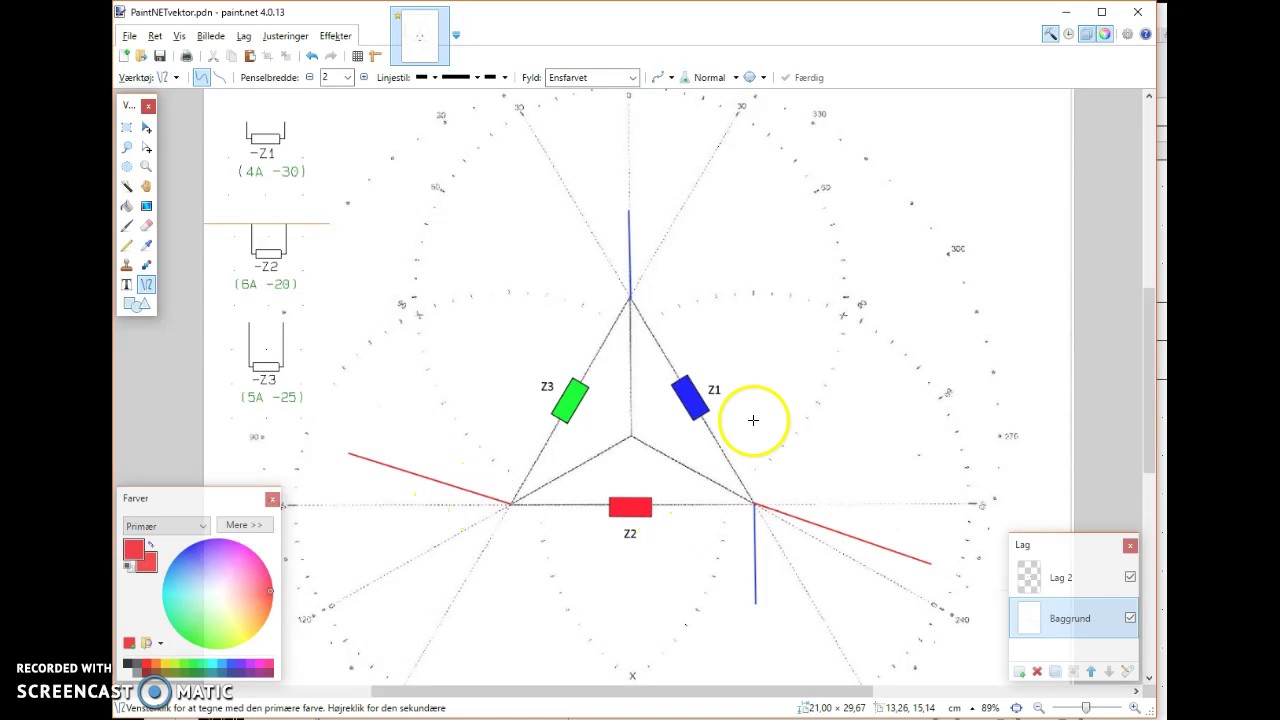Select the Line/Curve tool
Screen dimensions: 1280x720
click(x=147, y=285)
